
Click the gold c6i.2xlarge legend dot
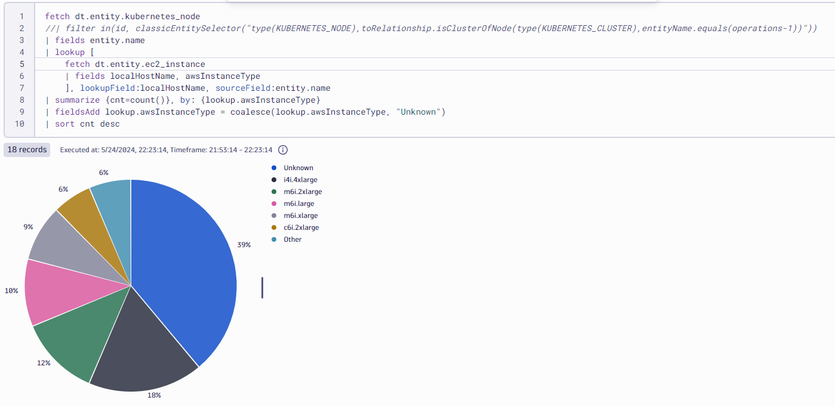coord(275,227)
